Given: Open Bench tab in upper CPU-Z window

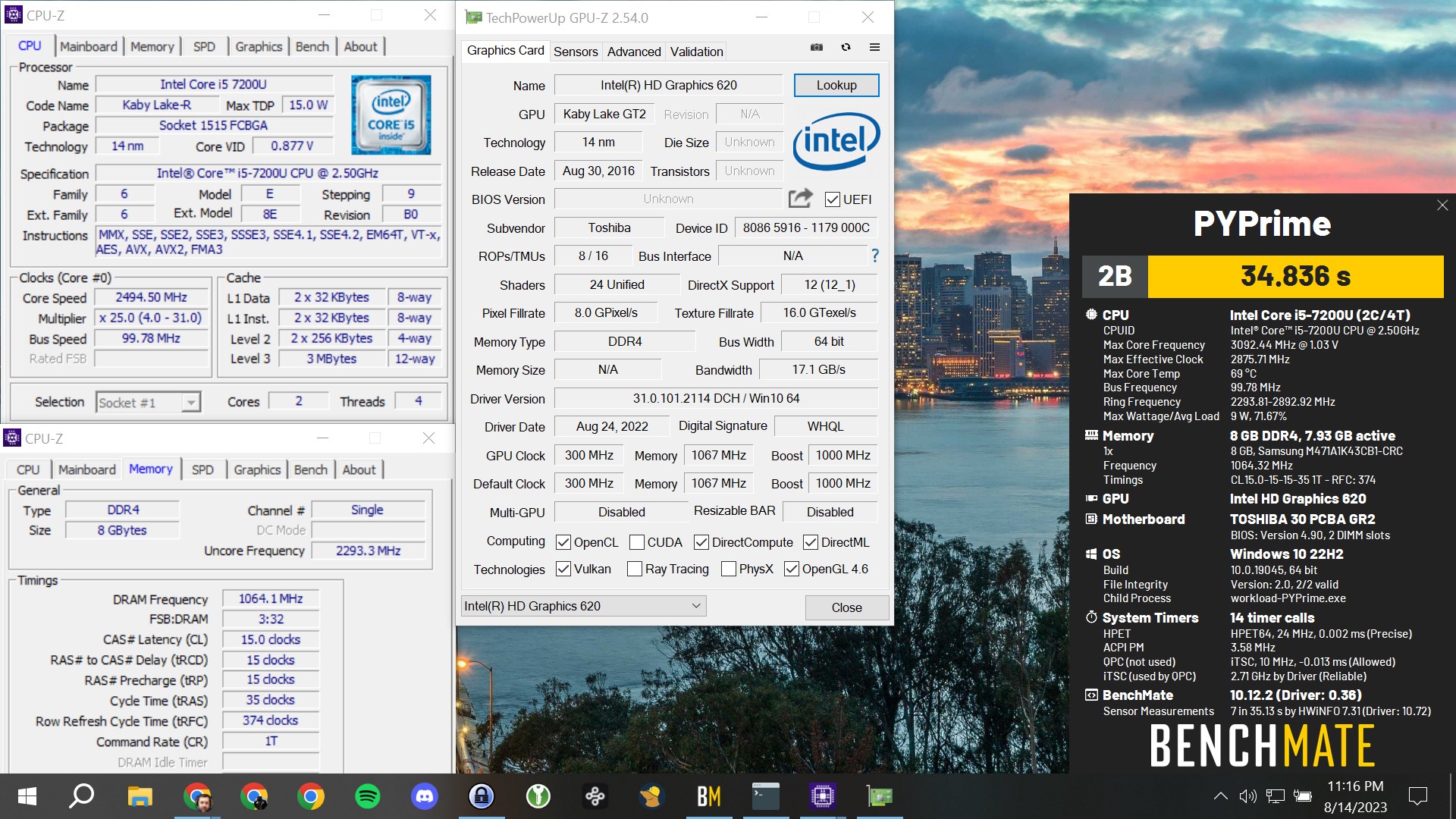Looking at the screenshot, I should [x=312, y=46].
